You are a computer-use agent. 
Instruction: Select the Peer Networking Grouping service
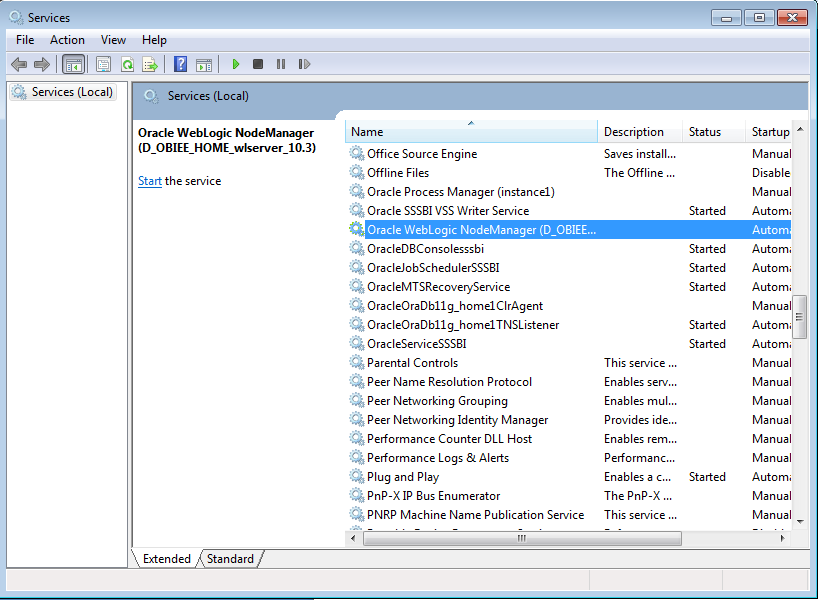point(437,401)
